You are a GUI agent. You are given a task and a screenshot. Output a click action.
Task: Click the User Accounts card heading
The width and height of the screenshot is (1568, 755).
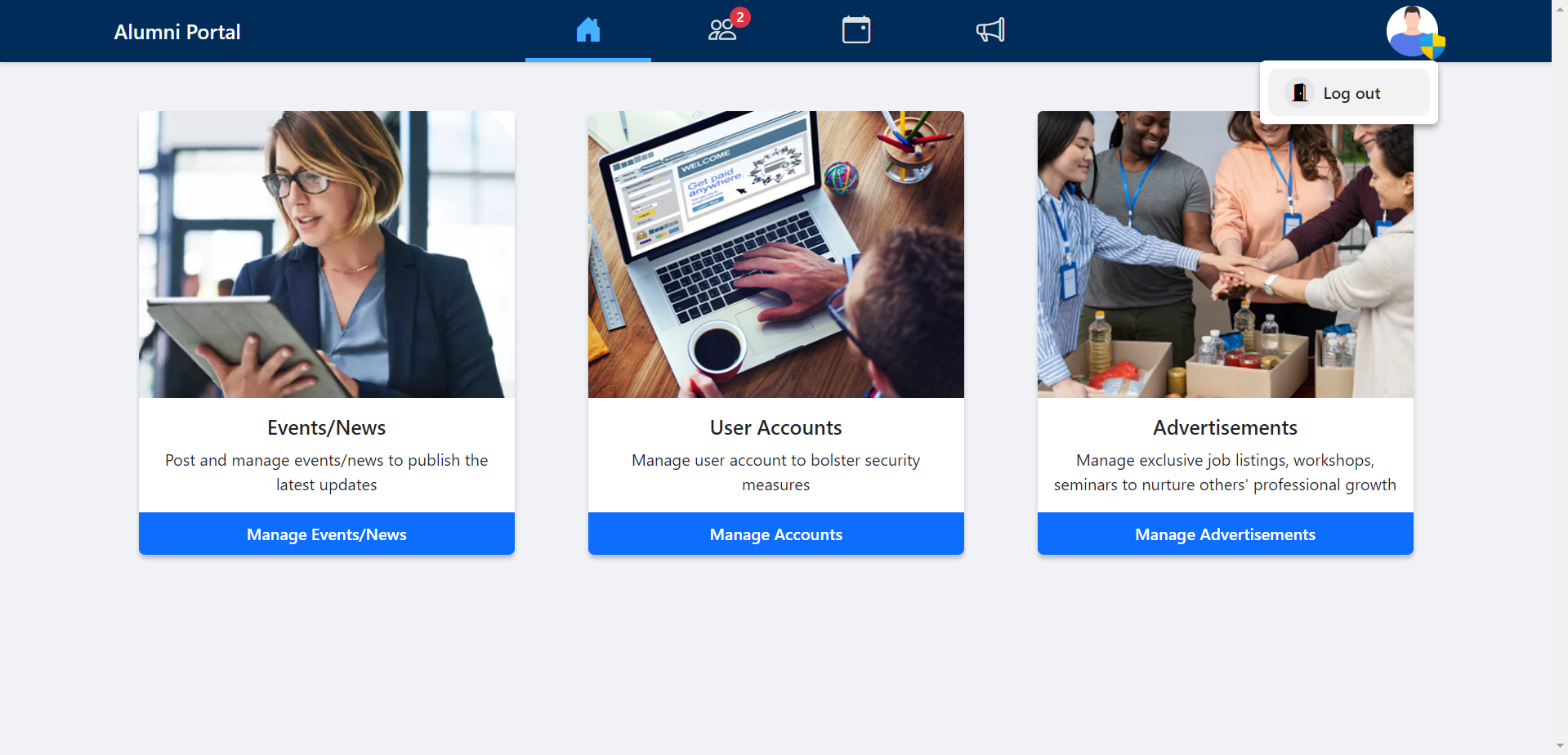[x=776, y=427]
